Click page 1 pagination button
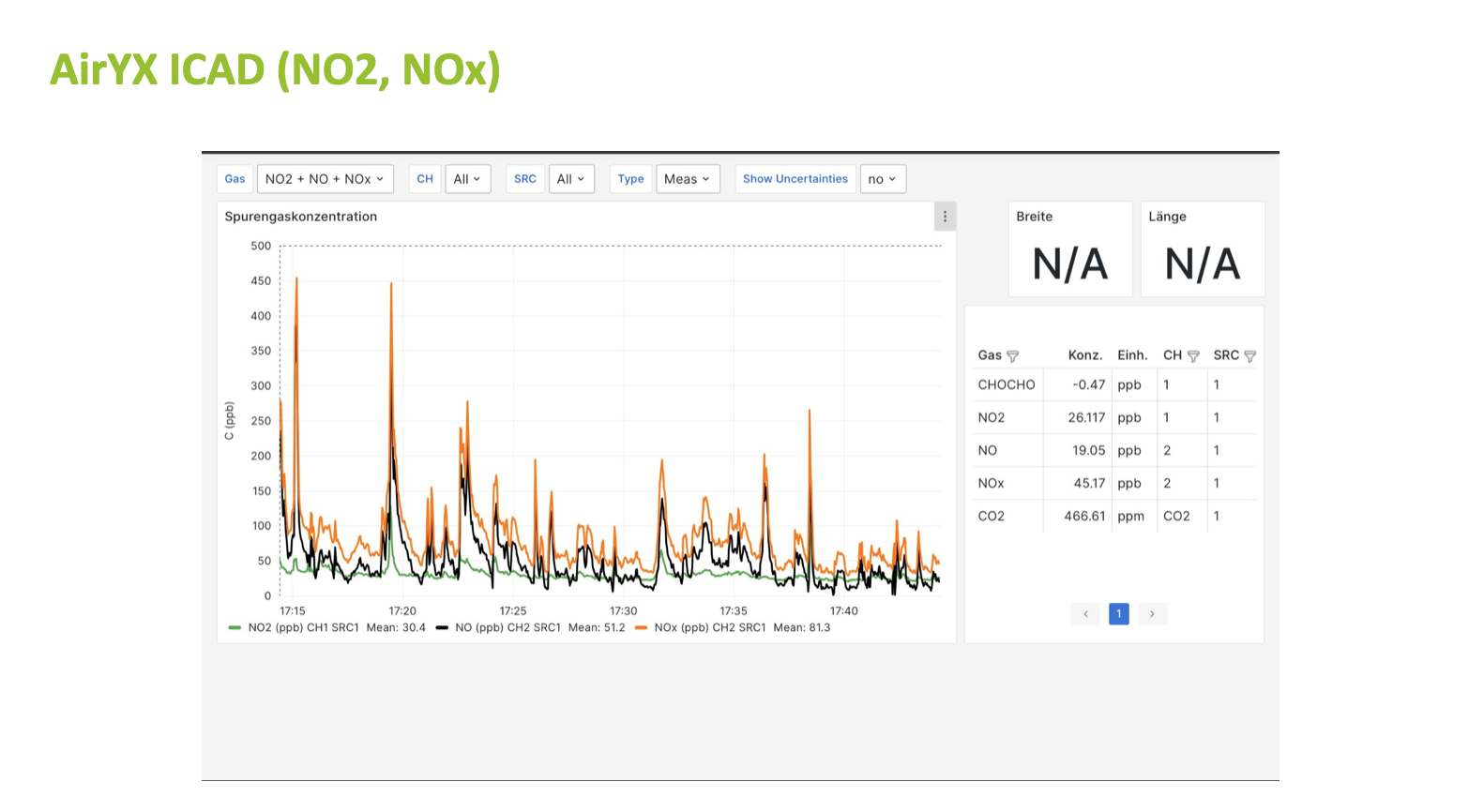The height and width of the screenshot is (812, 1469). pyautogui.click(x=1118, y=614)
